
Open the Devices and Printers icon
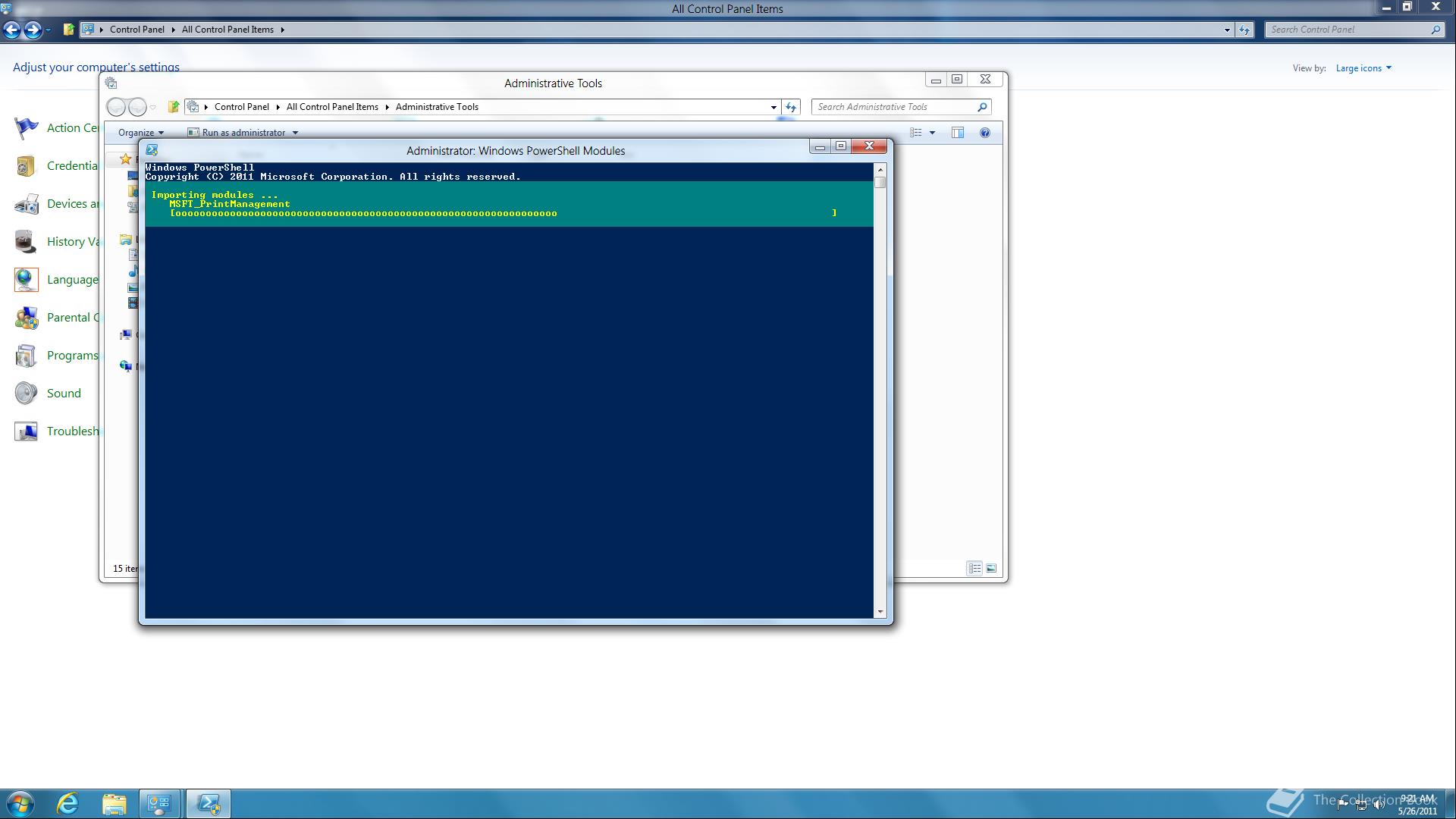26,204
